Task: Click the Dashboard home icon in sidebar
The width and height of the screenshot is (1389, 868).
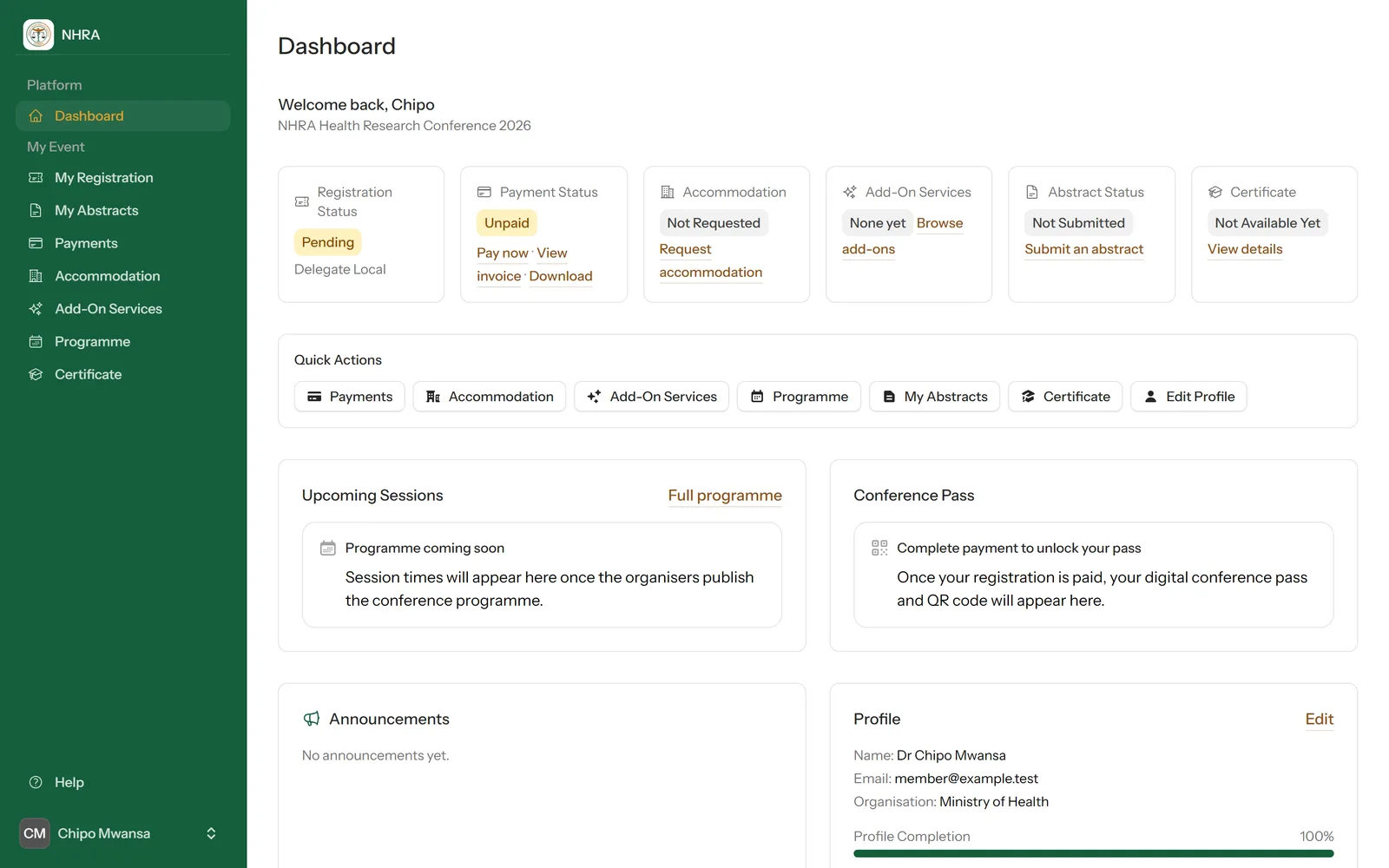Action: click(x=36, y=116)
